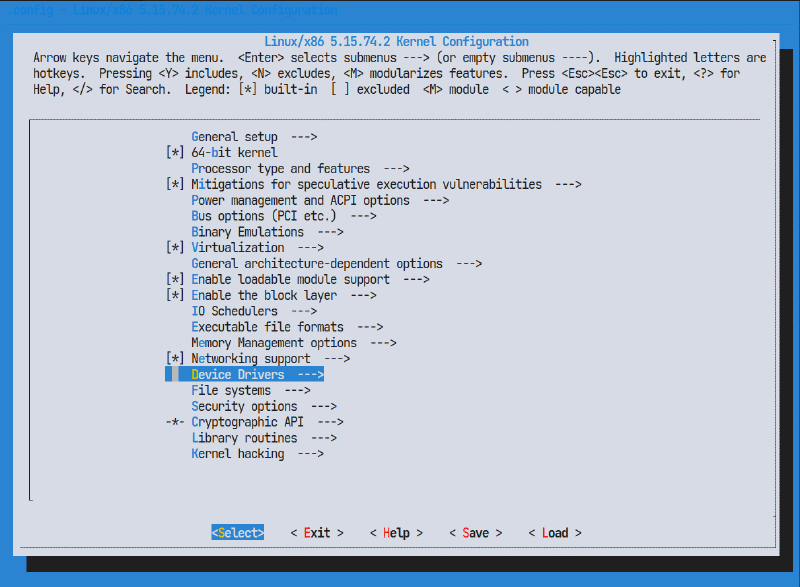Expand Power management and ACPI options
Viewport: 800px width, 587px height.
320,201
